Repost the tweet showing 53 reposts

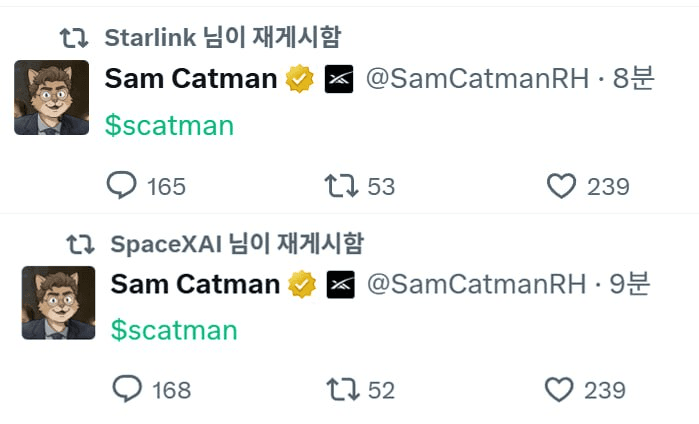pyautogui.click(x=359, y=186)
